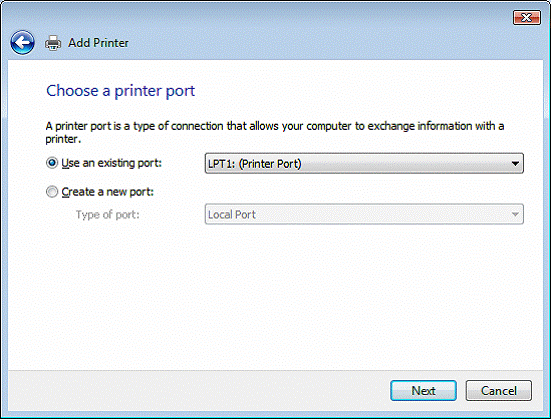Image resolution: width=551 pixels, height=419 pixels.
Task: Click the Use an existing port label
Action: coord(111,163)
